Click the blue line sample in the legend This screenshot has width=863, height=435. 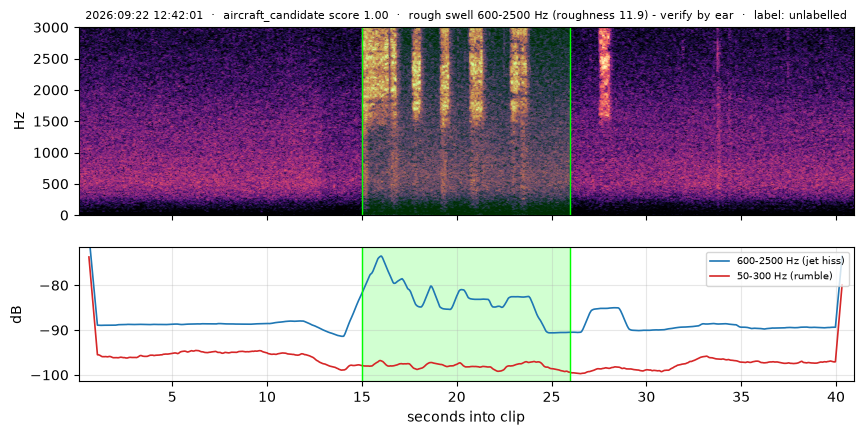(721, 260)
